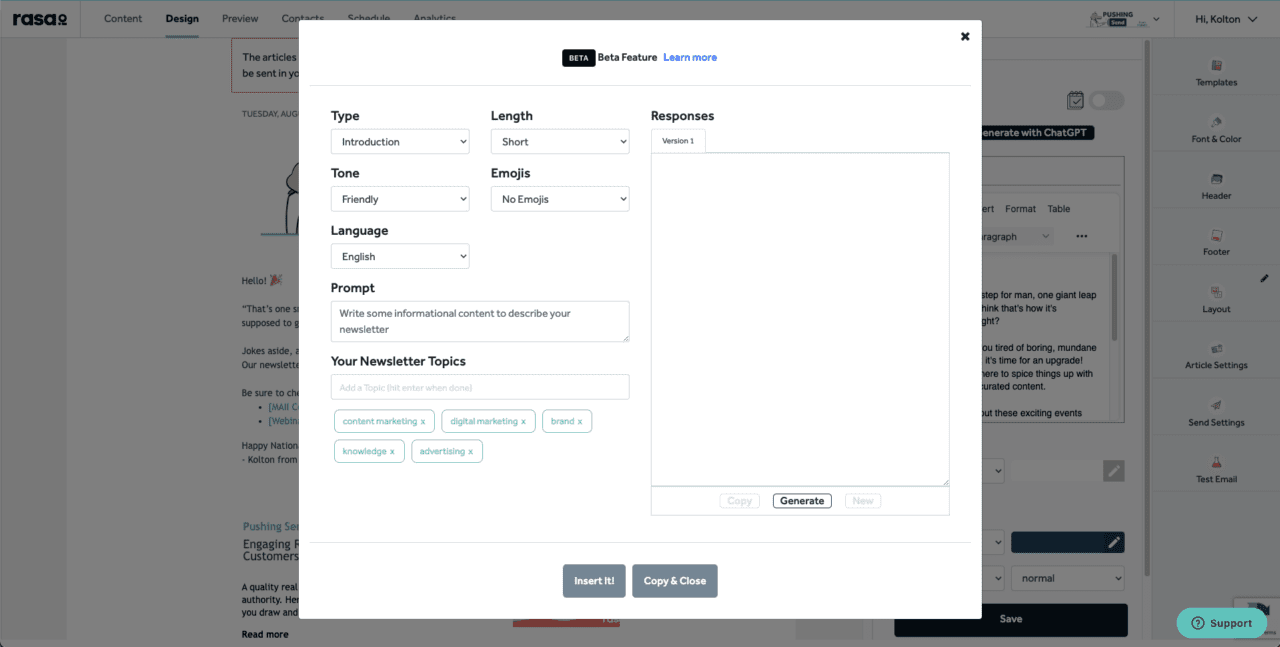Open the Test Email tool
1280x647 pixels.
[x=1215, y=468]
